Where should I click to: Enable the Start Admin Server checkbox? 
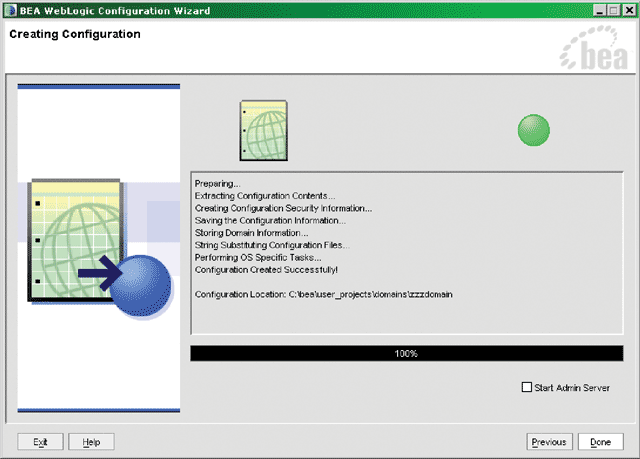(x=527, y=388)
